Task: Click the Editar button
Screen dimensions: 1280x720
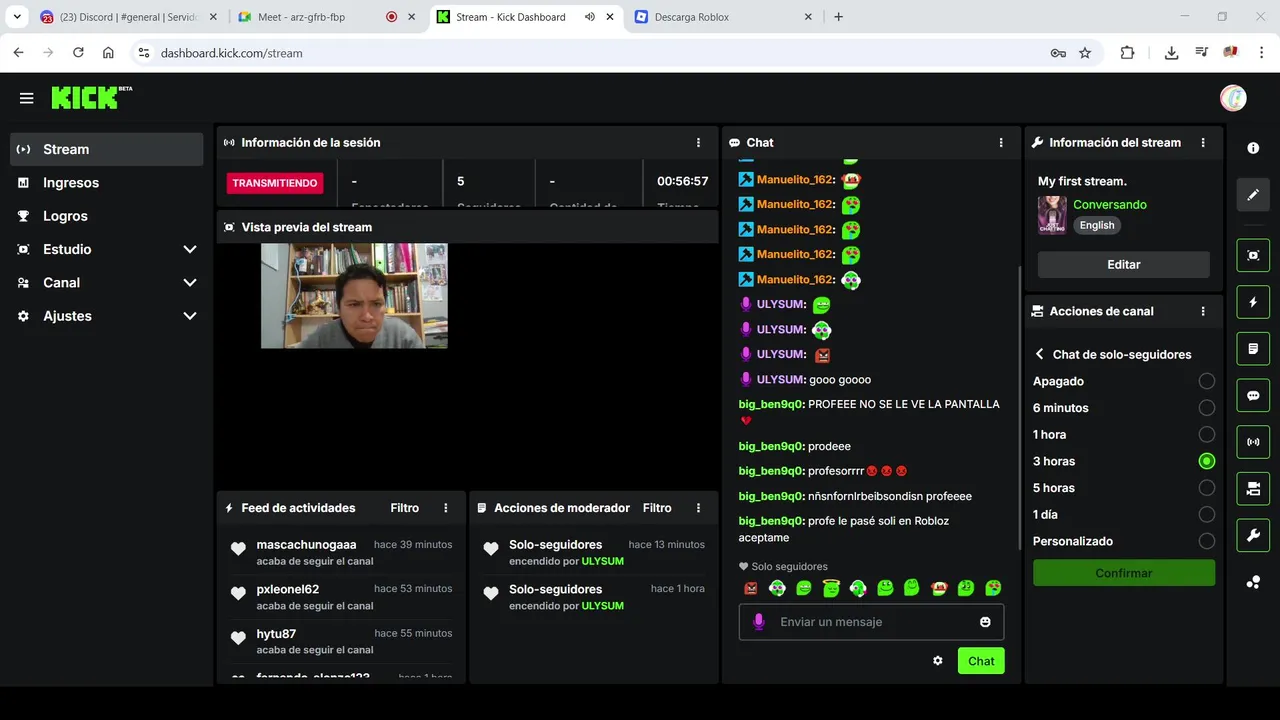Action: tap(1123, 265)
